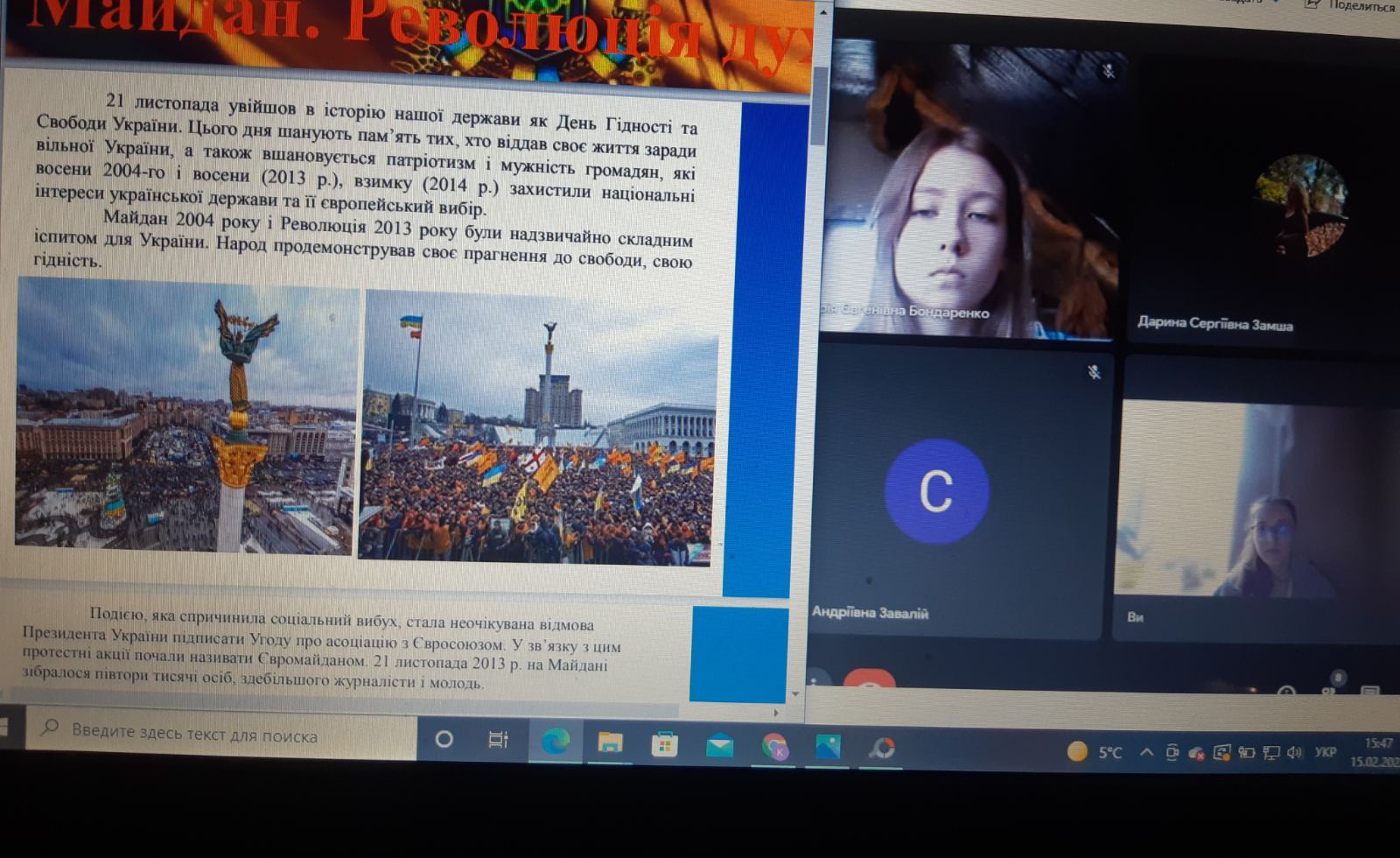The width and height of the screenshot is (1400, 858).
Task: Click muted mic icon on Бондаренко tile
Action: click(x=1108, y=72)
